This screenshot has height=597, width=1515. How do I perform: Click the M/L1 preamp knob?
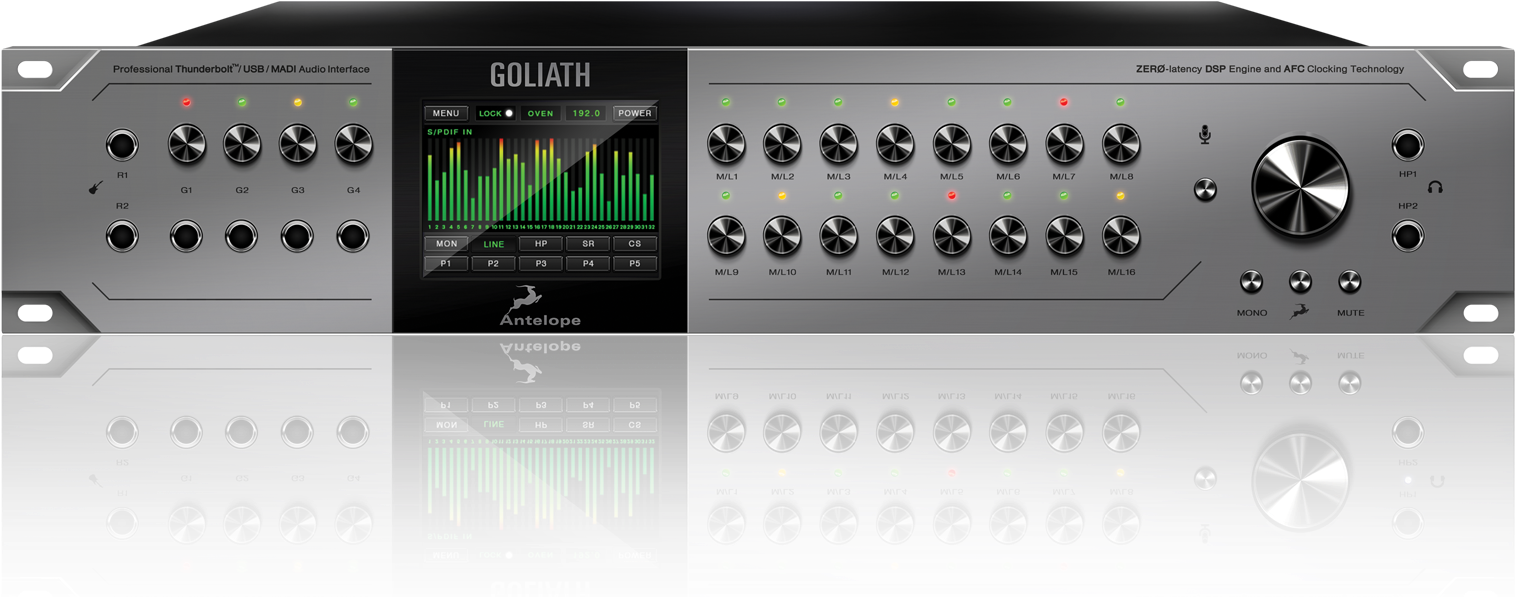[x=727, y=145]
